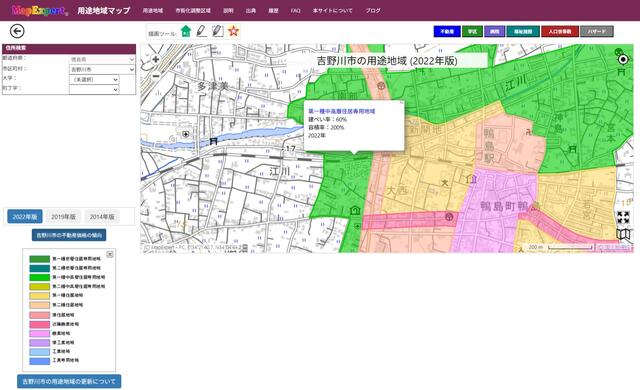Image resolution: width=640 pixels, height=390 pixels.
Task: Toggle the gray ハザード overlay button
Action: (x=597, y=31)
